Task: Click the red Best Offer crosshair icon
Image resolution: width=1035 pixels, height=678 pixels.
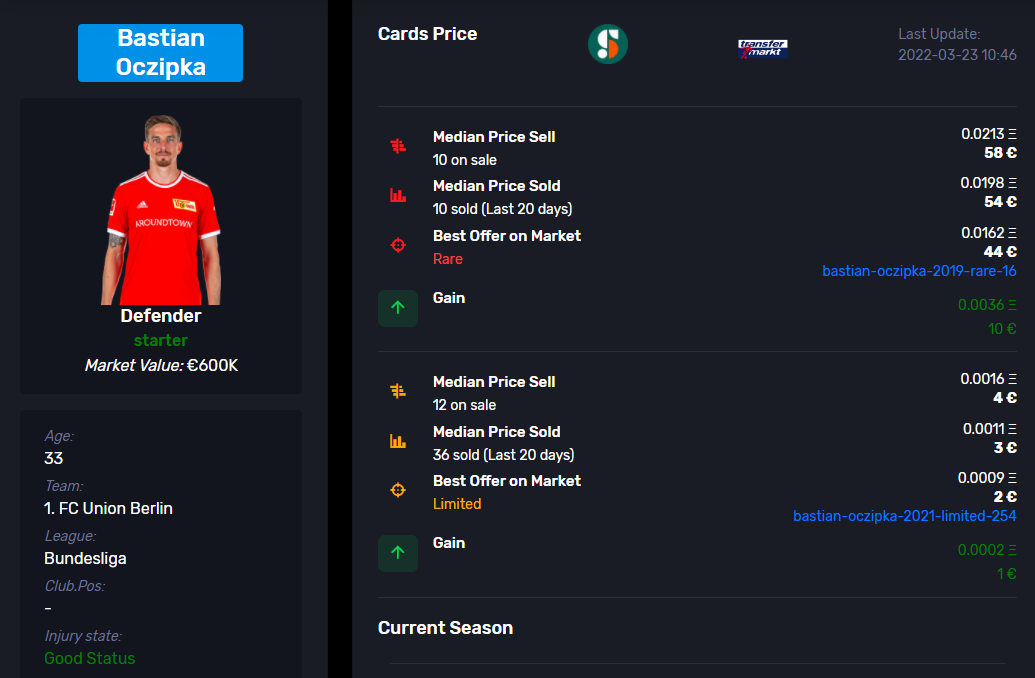Action: (x=398, y=245)
